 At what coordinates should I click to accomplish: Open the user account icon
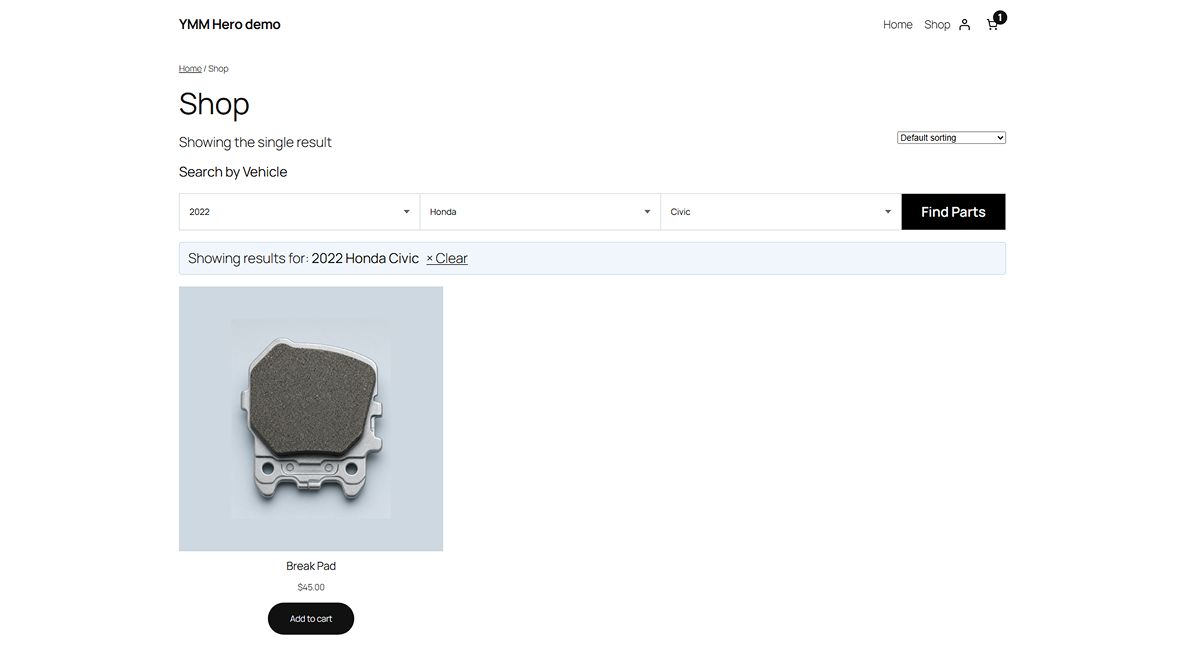(x=964, y=24)
